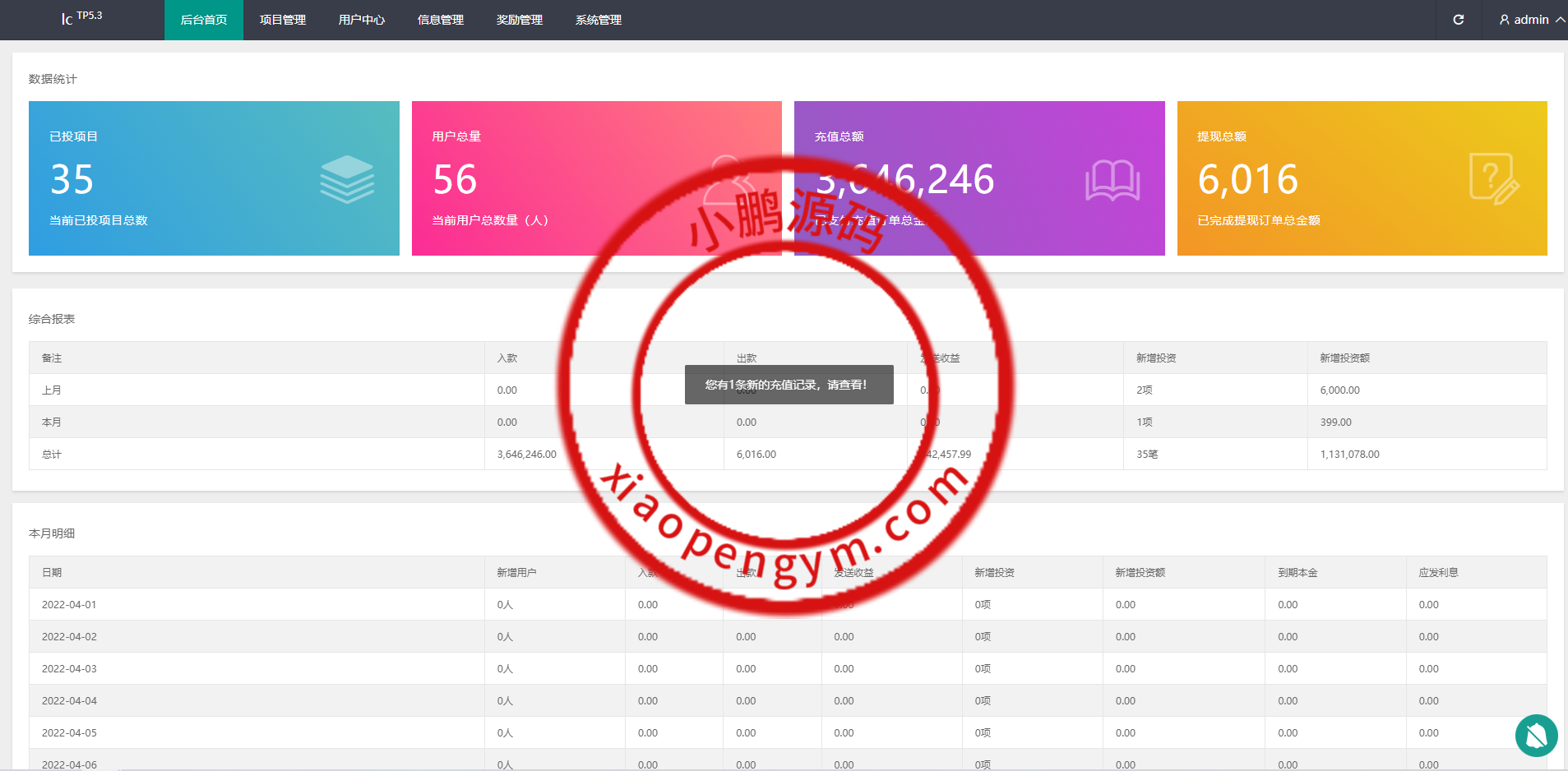Click the refresh icon in top bar
The width and height of the screenshot is (1568, 771).
(x=1458, y=20)
